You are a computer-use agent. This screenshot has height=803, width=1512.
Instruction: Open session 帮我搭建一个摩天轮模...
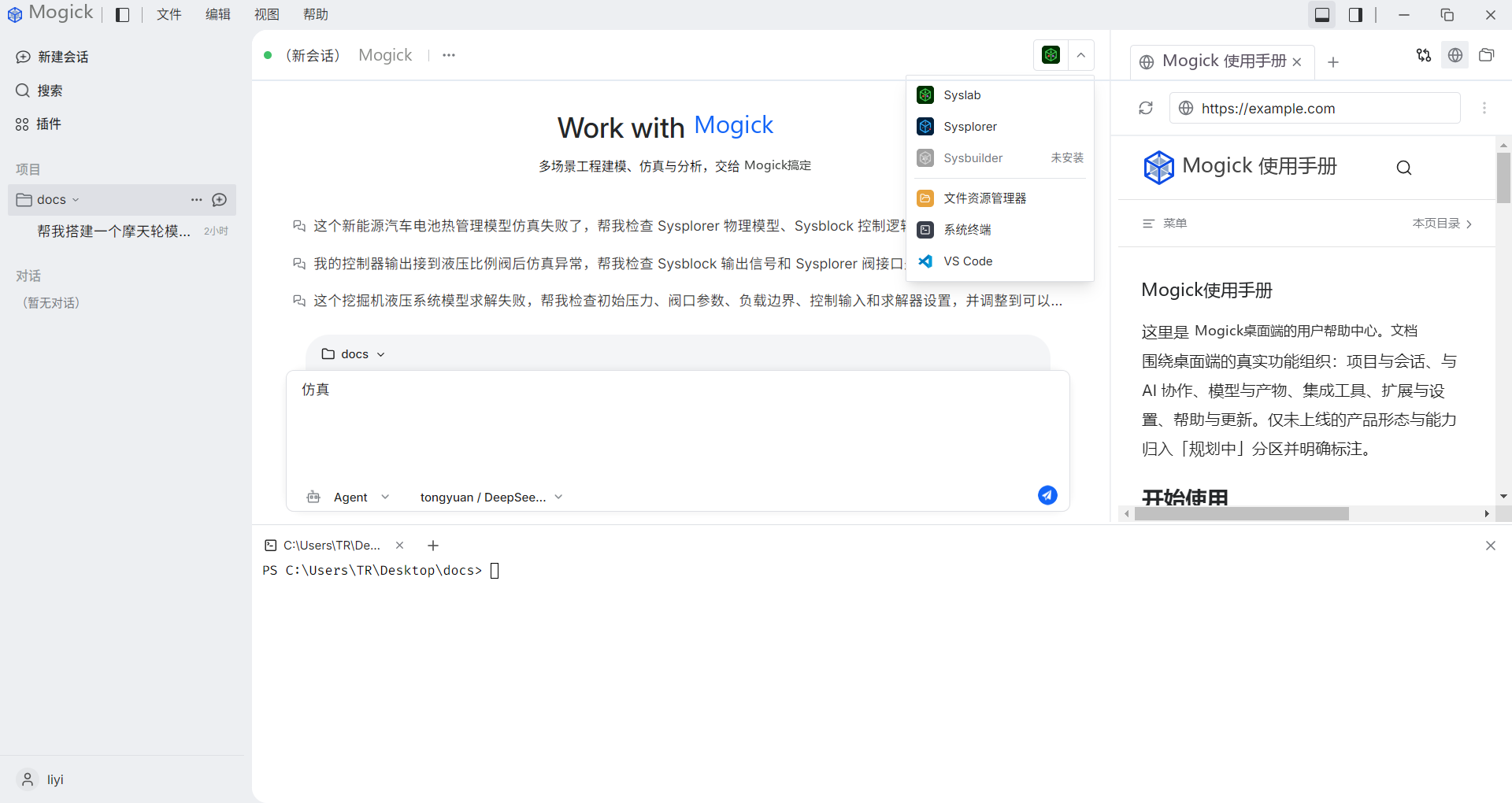click(x=122, y=231)
